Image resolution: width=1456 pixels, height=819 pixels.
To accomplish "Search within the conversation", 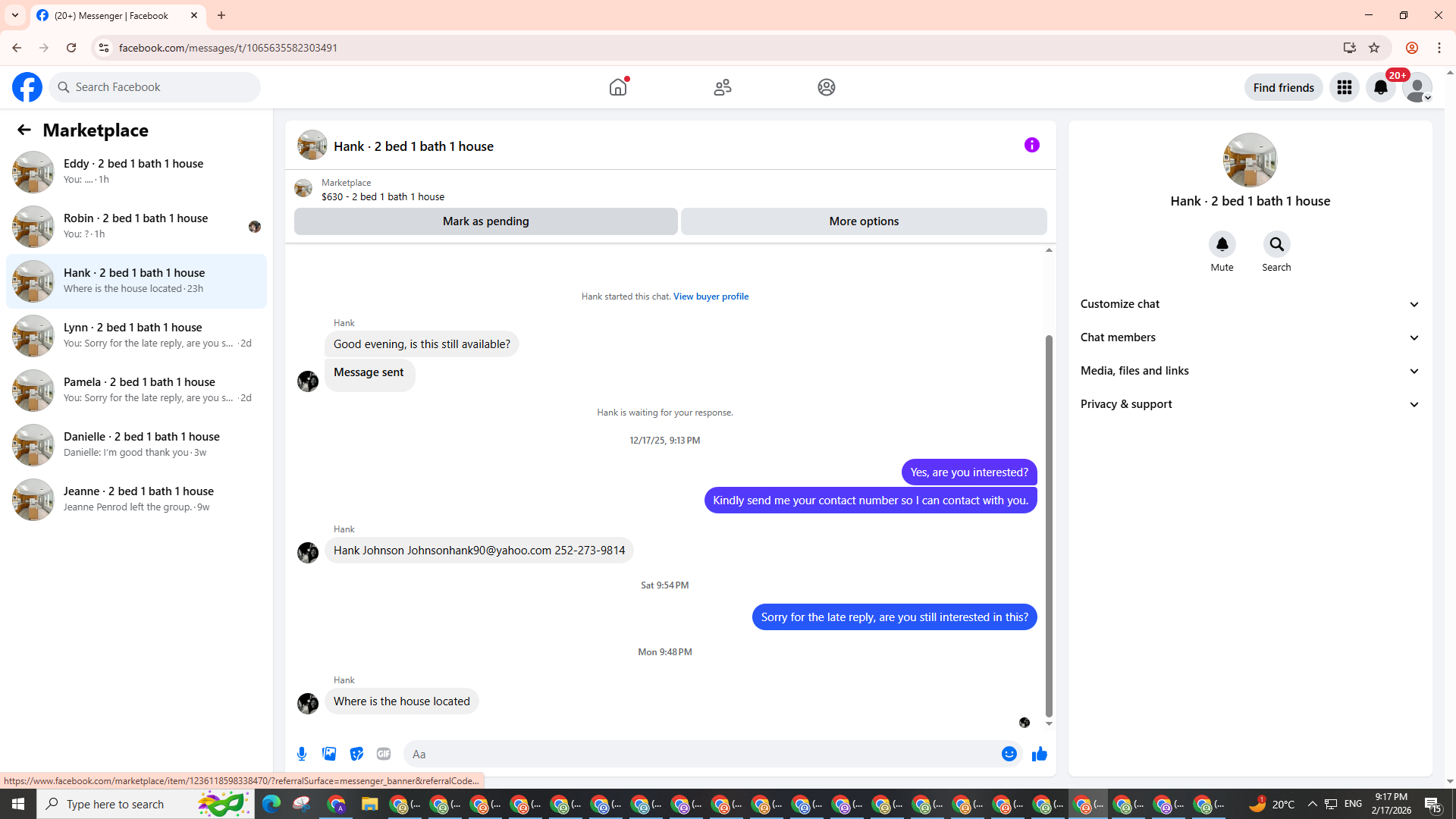I will pos(1276,245).
